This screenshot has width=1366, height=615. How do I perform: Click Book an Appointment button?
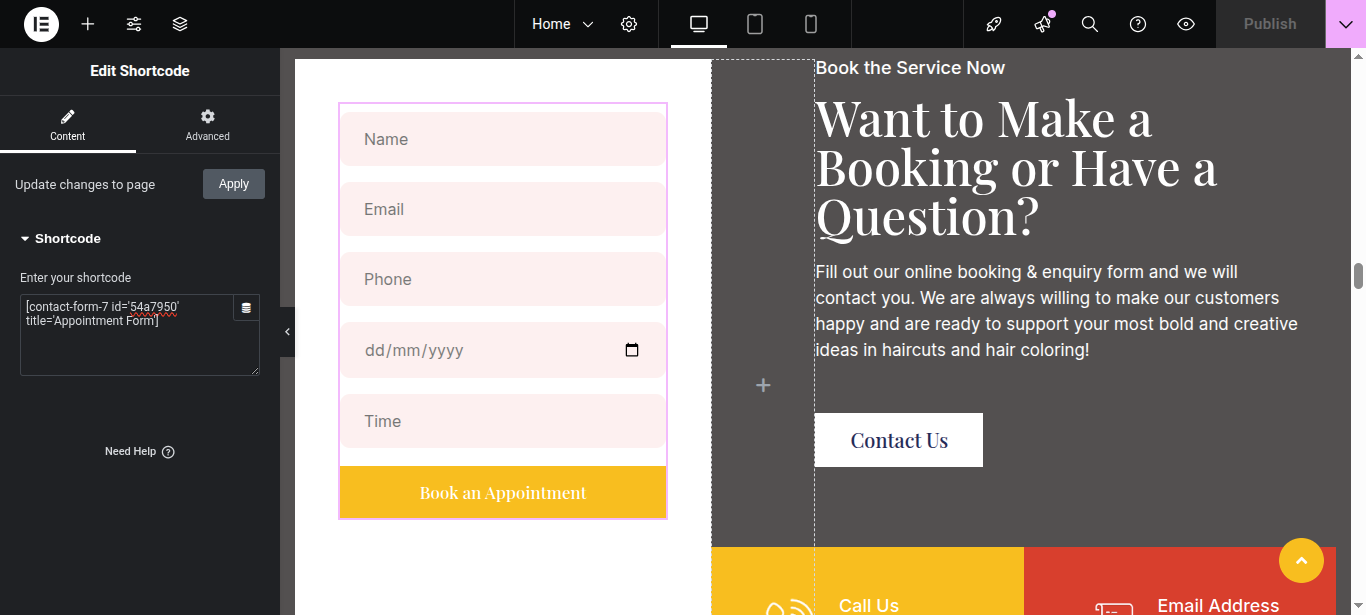(x=503, y=492)
